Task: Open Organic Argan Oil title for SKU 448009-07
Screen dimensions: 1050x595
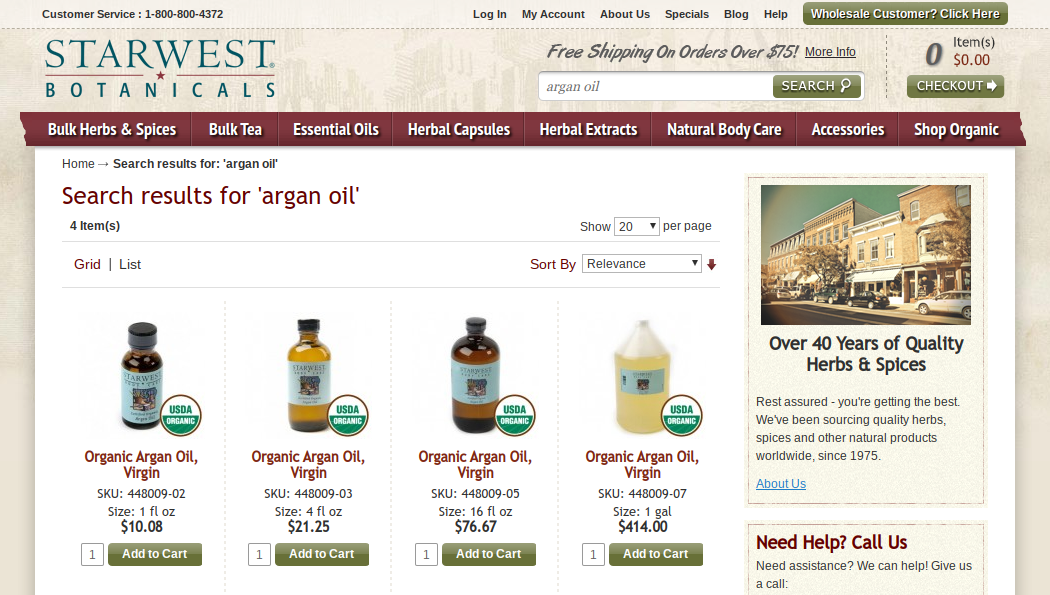Action: pos(642,464)
